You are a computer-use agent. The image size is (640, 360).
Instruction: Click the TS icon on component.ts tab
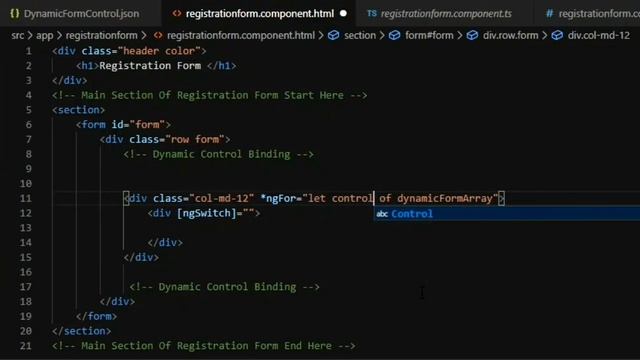371,13
